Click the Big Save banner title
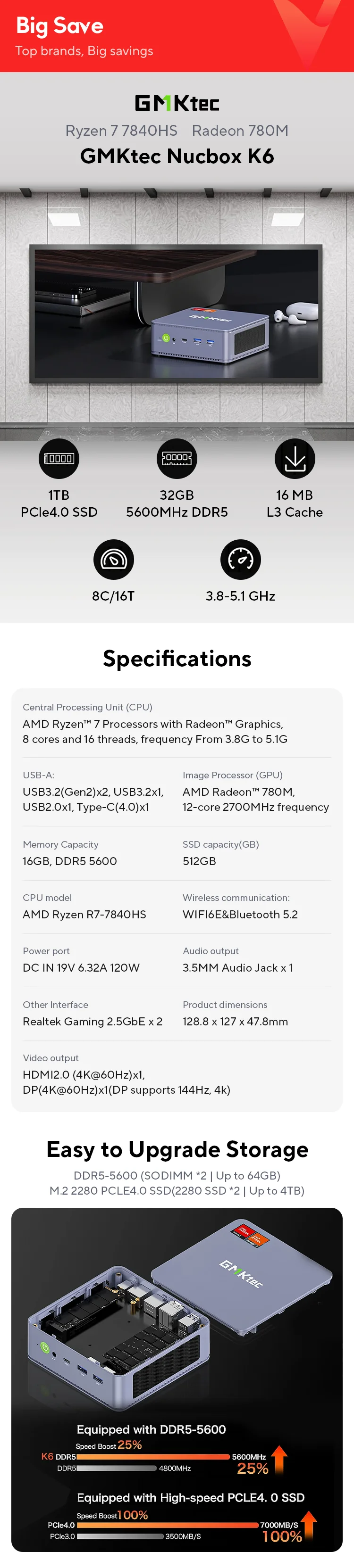This screenshot has width=354, height=1568. tap(60, 25)
